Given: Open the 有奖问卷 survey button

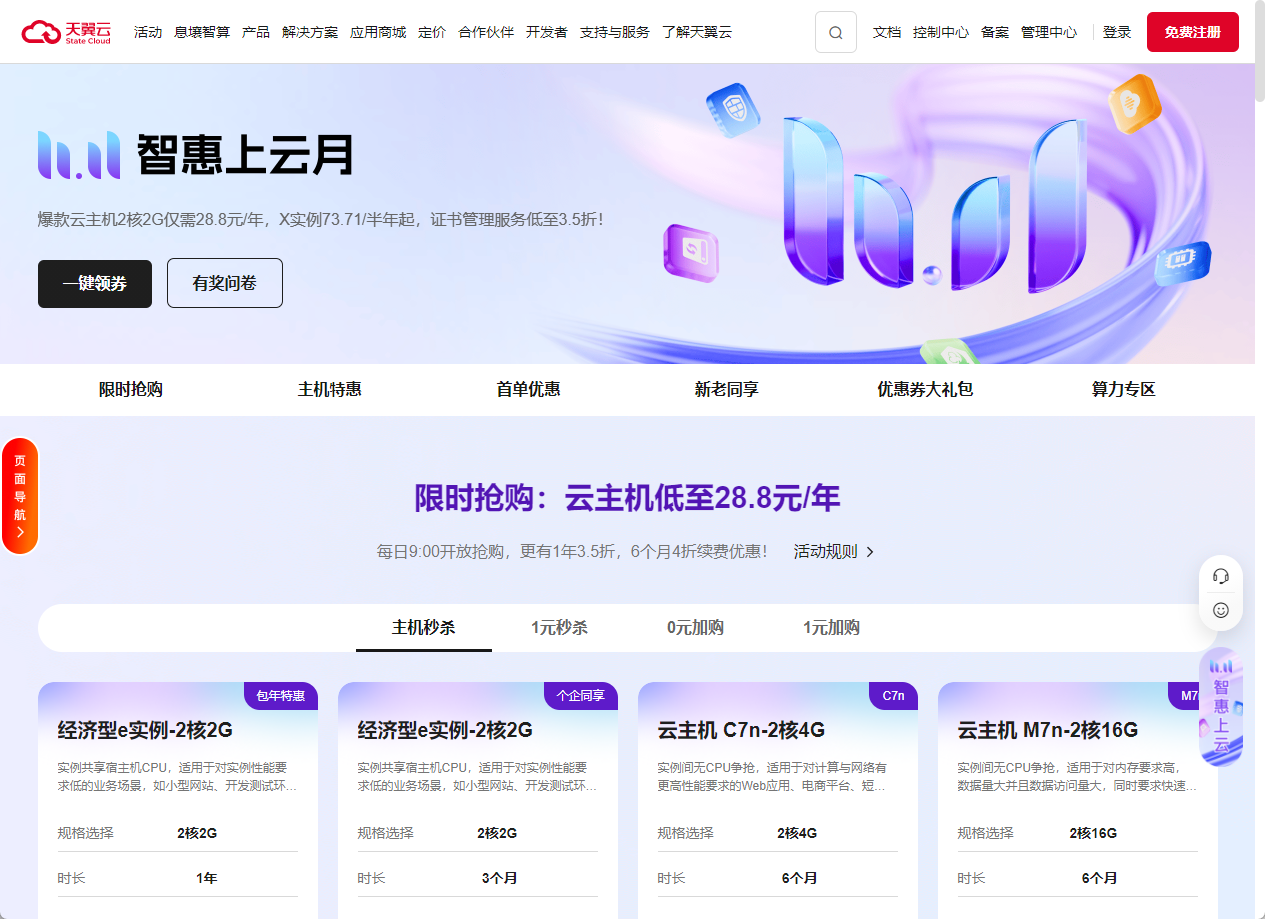Looking at the screenshot, I should [x=224, y=283].
